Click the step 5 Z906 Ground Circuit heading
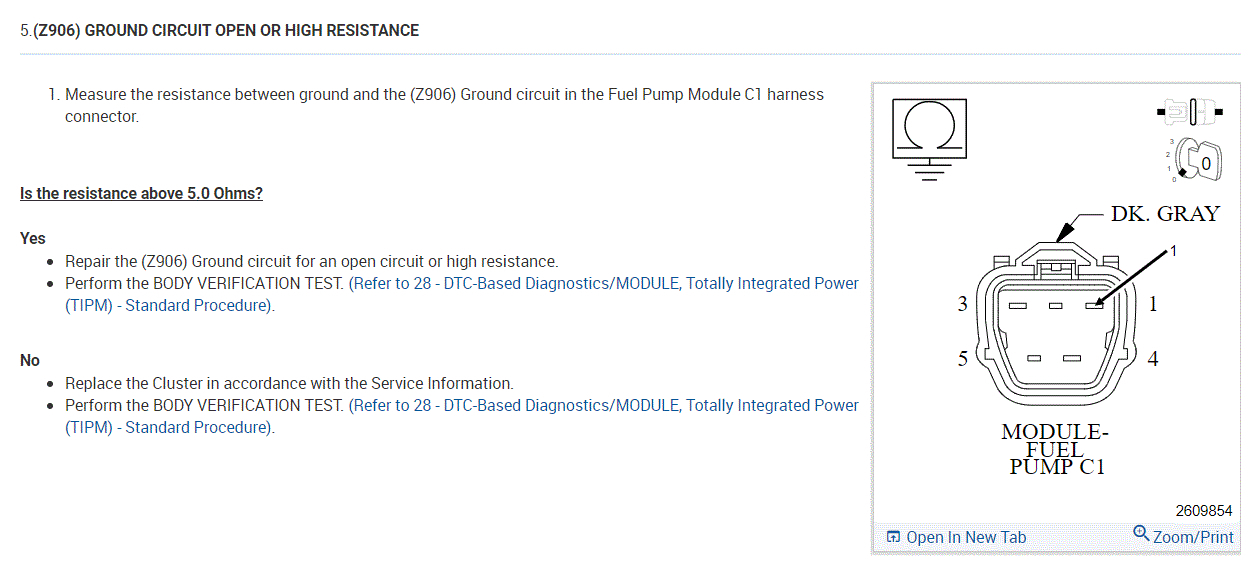 point(220,30)
